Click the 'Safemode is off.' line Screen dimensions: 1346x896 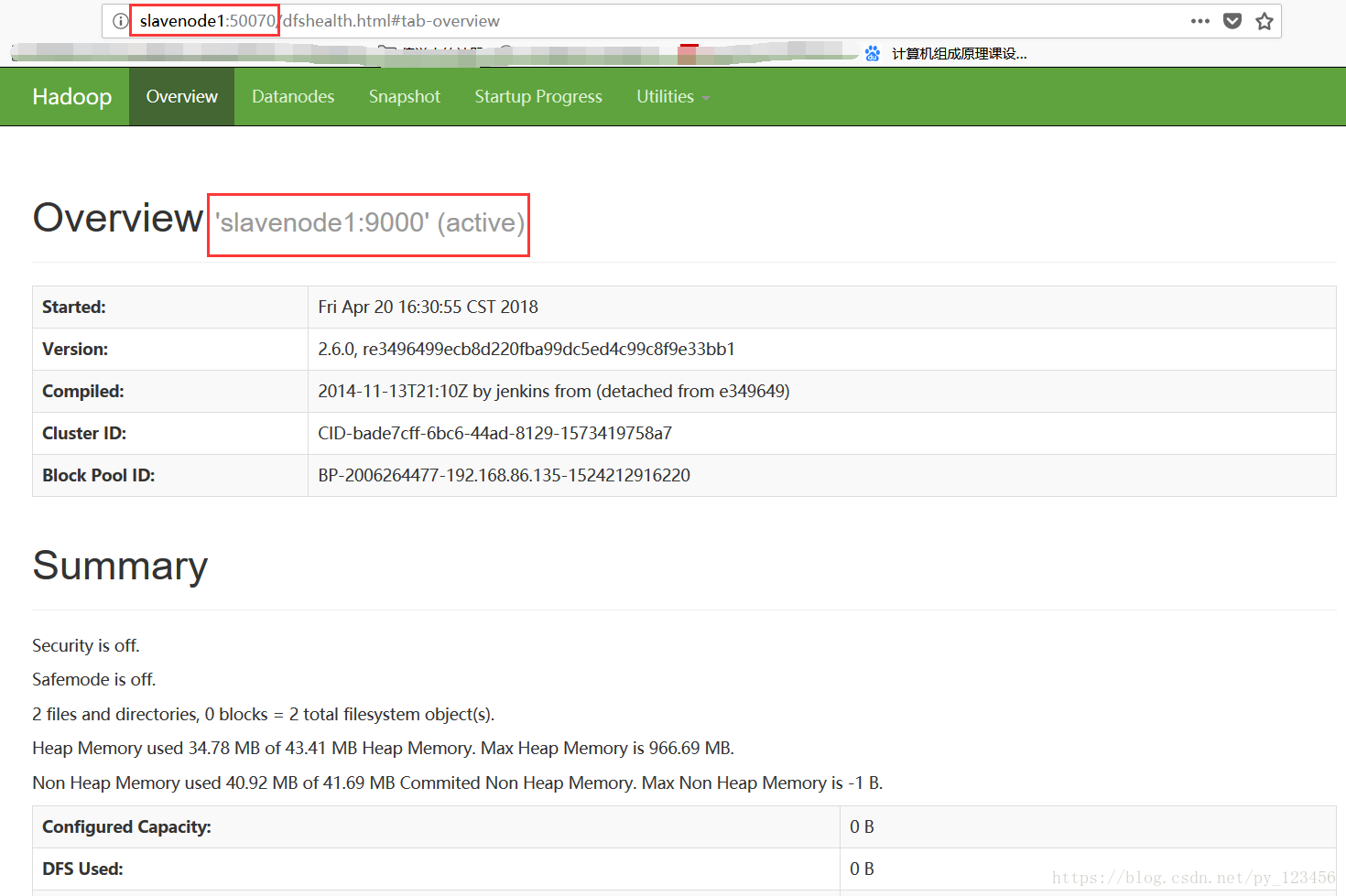(94, 679)
